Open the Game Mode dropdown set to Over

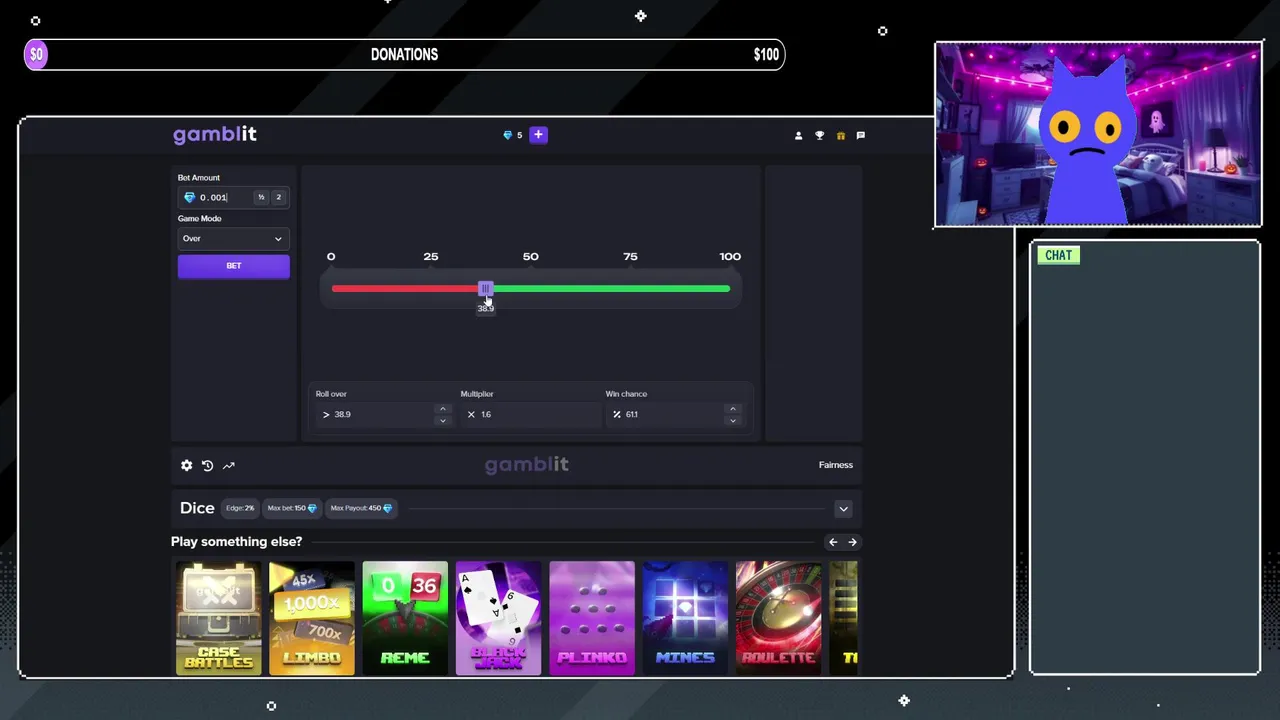[x=233, y=238]
